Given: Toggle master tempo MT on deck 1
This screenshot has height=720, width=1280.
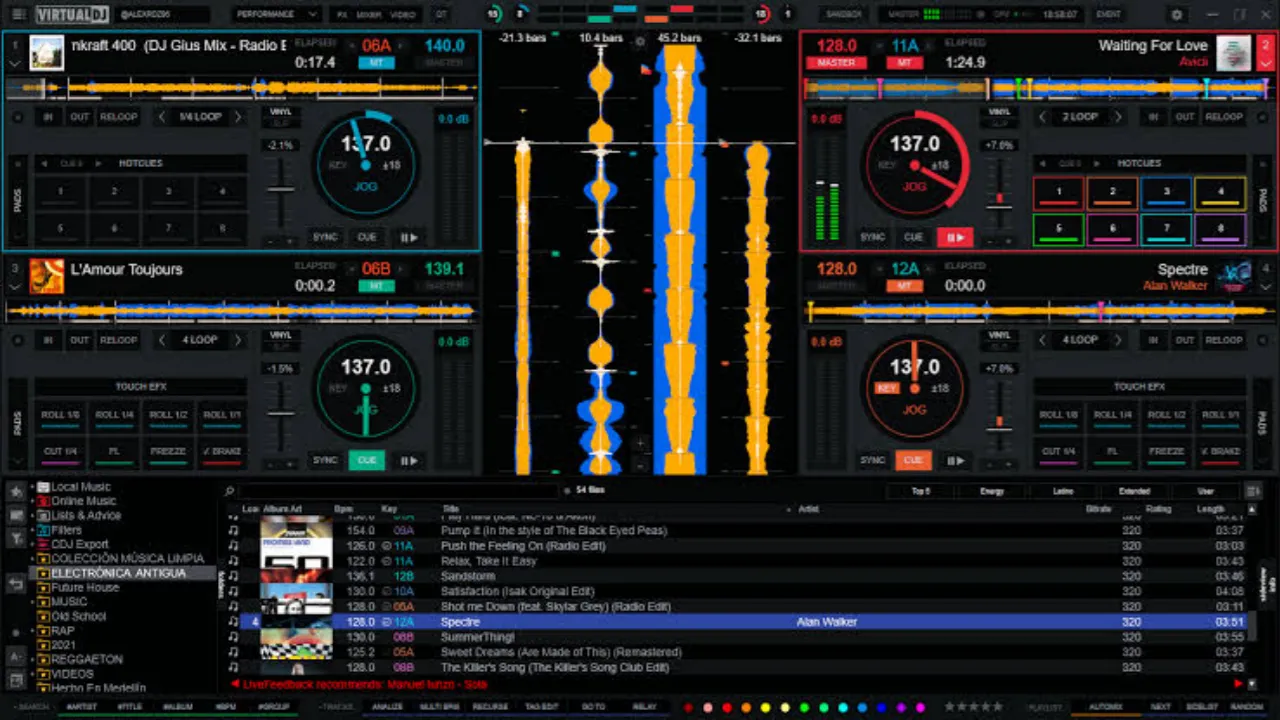Looking at the screenshot, I should [376, 63].
